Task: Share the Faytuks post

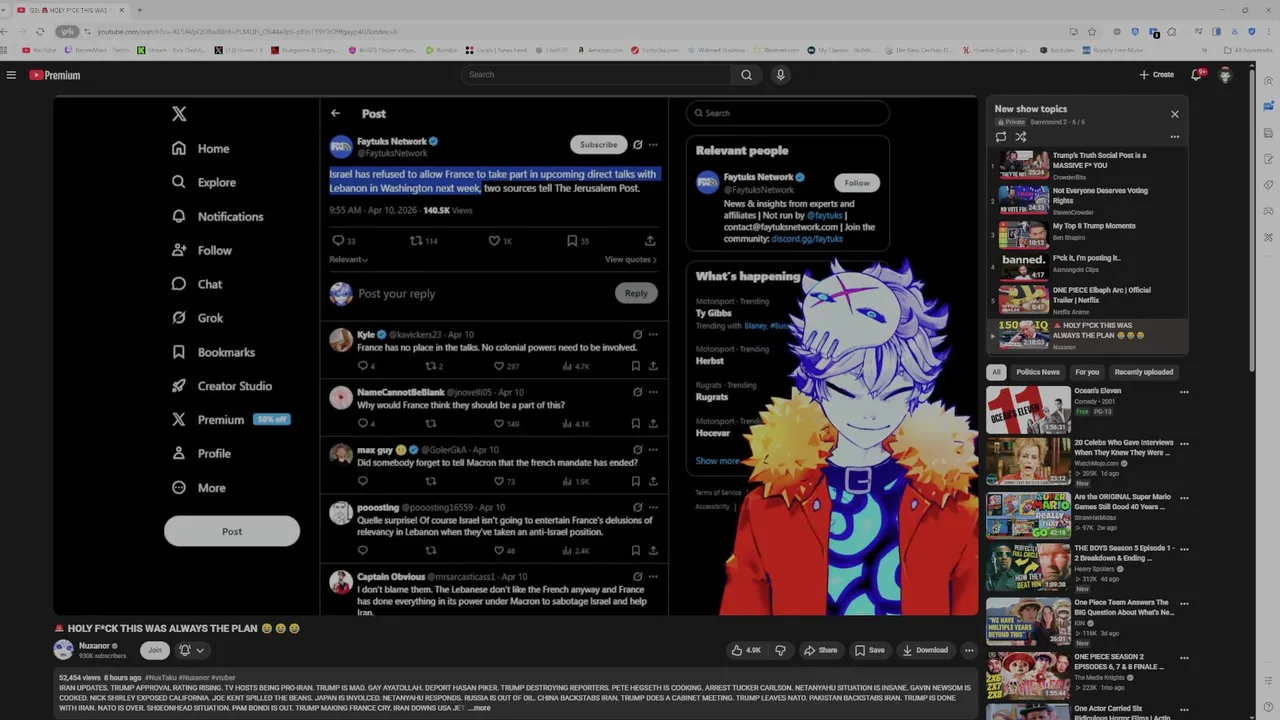Action: 650,241
